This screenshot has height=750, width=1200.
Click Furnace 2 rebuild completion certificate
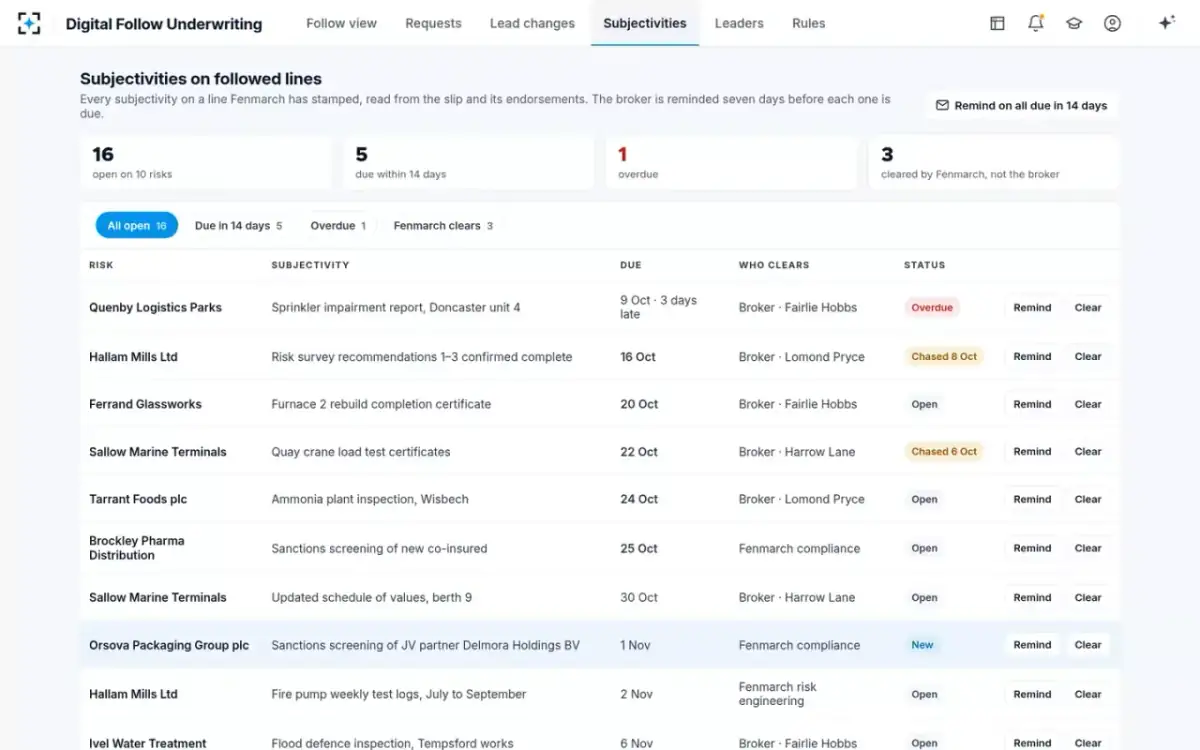[381, 405]
